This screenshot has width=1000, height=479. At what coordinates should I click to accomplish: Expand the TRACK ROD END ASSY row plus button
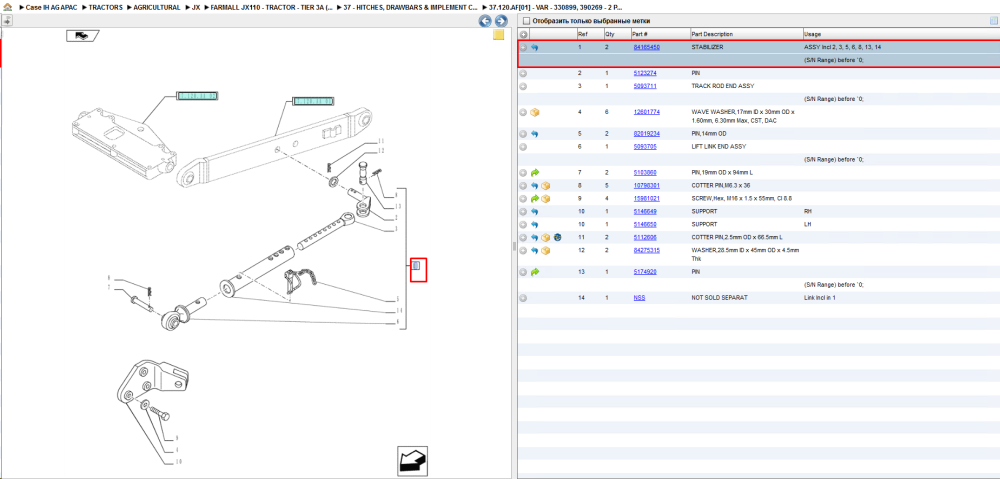click(523, 86)
